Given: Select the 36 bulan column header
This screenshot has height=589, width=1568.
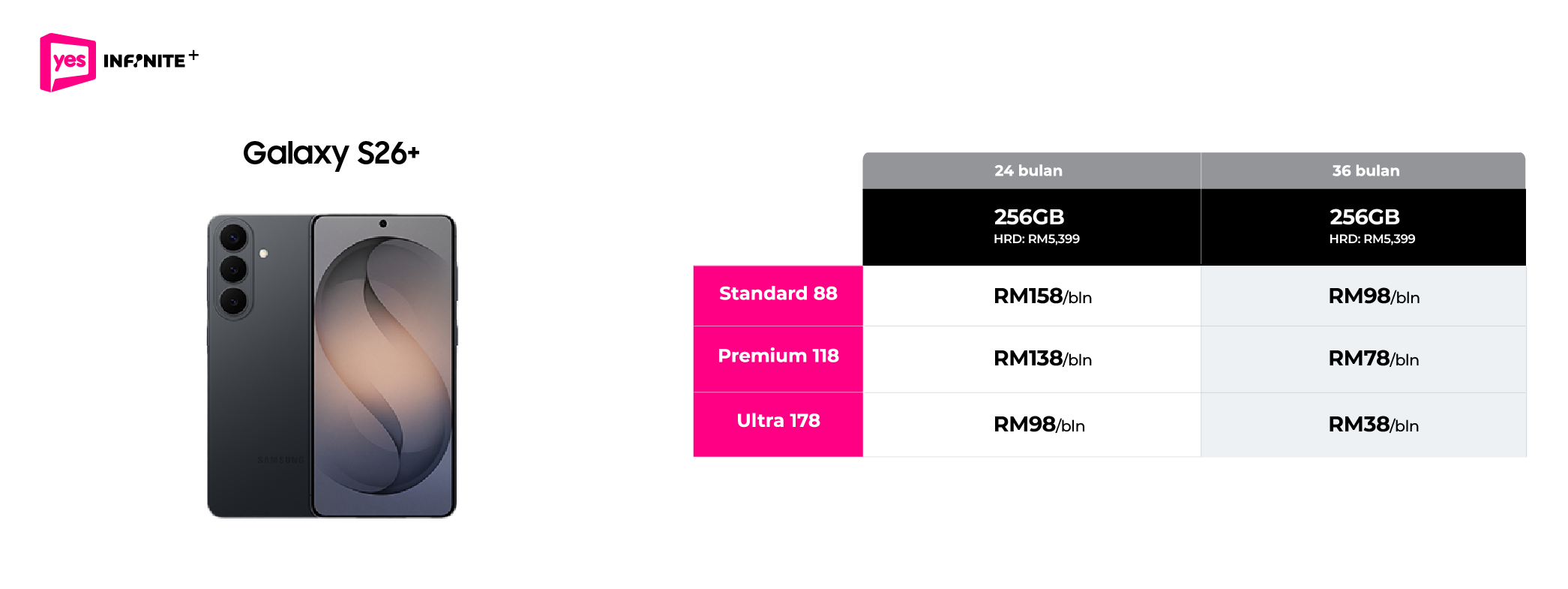Looking at the screenshot, I should pyautogui.click(x=1365, y=171).
